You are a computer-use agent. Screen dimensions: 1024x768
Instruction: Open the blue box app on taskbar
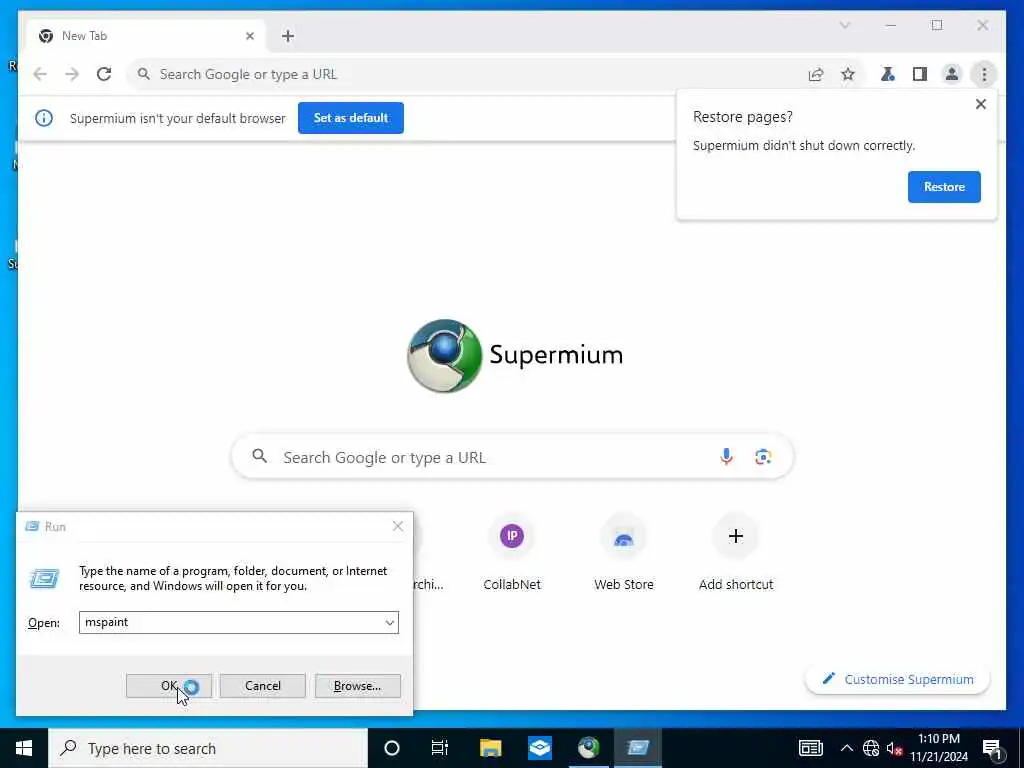(539, 748)
